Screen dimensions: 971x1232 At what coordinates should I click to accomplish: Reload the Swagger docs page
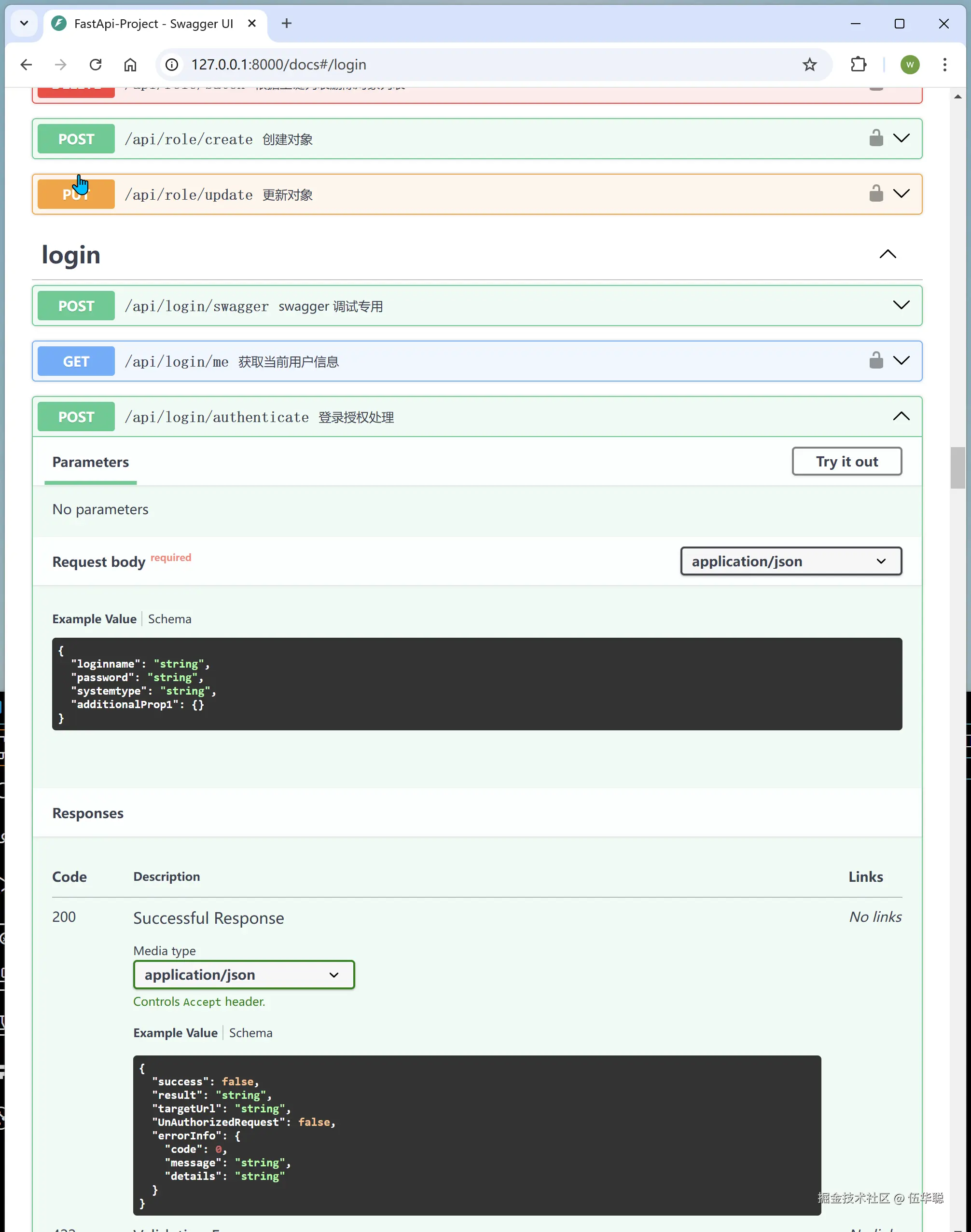point(96,65)
